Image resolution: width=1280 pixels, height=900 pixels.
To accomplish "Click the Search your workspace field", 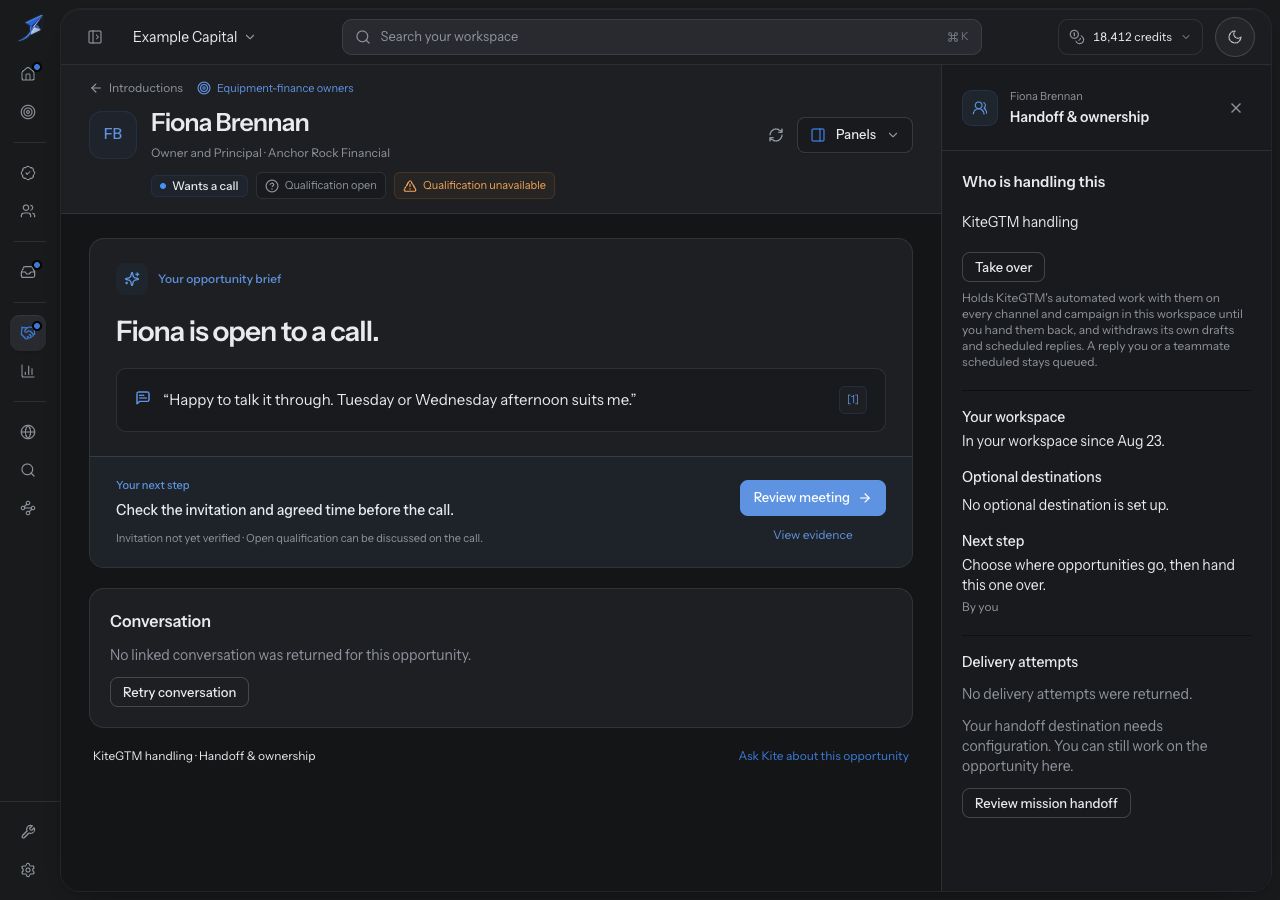I will [x=661, y=37].
